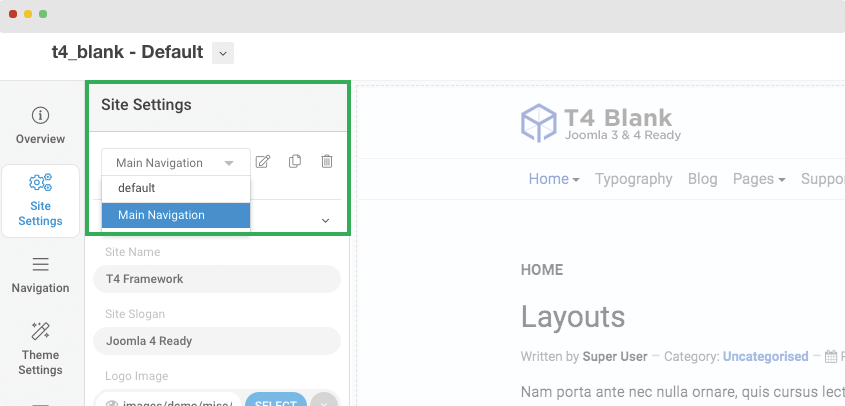845x406 pixels.
Task: Expand the Home menu caret in preview
Action: (576, 180)
